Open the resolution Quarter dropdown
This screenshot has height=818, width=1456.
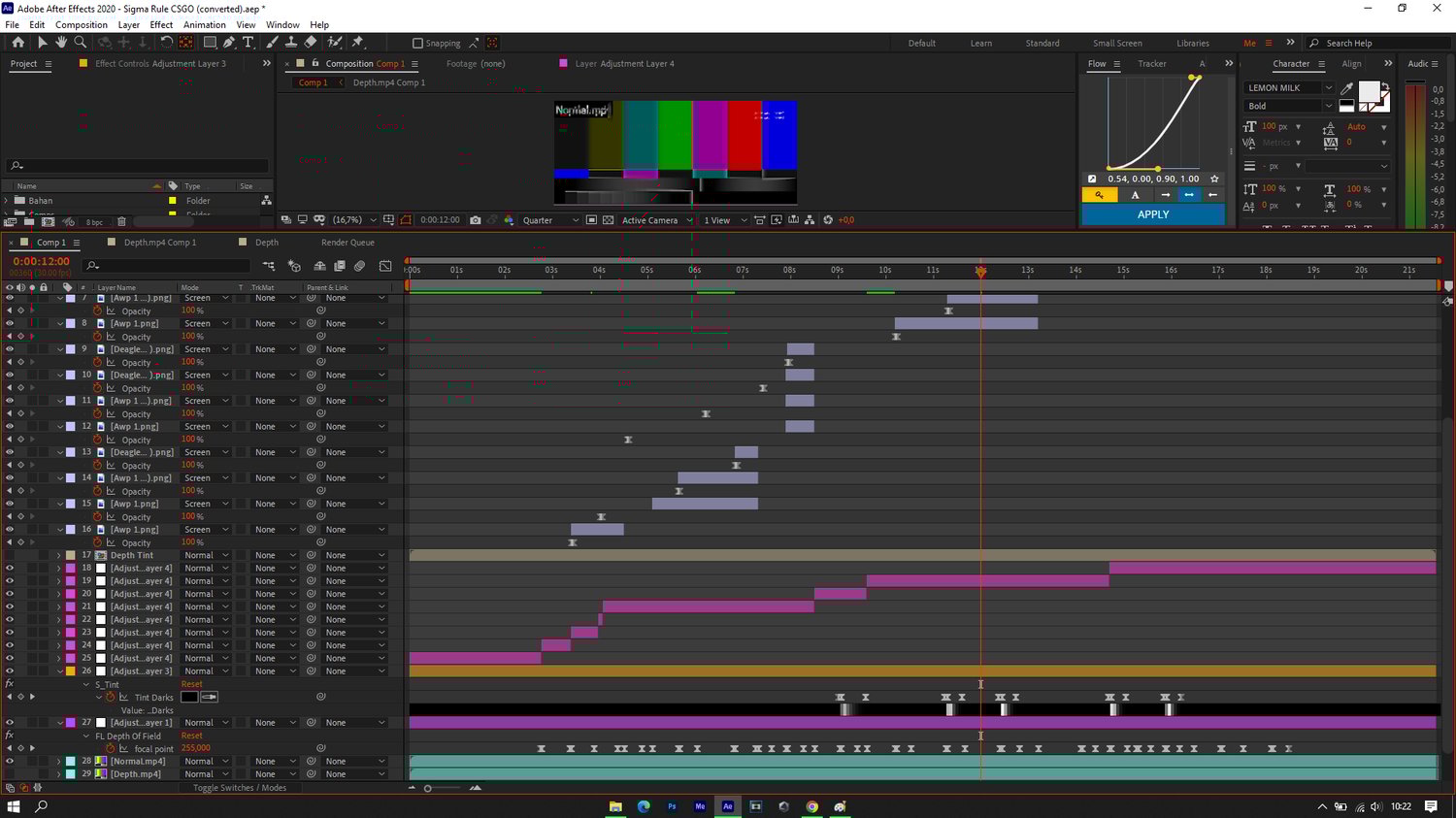pos(550,220)
